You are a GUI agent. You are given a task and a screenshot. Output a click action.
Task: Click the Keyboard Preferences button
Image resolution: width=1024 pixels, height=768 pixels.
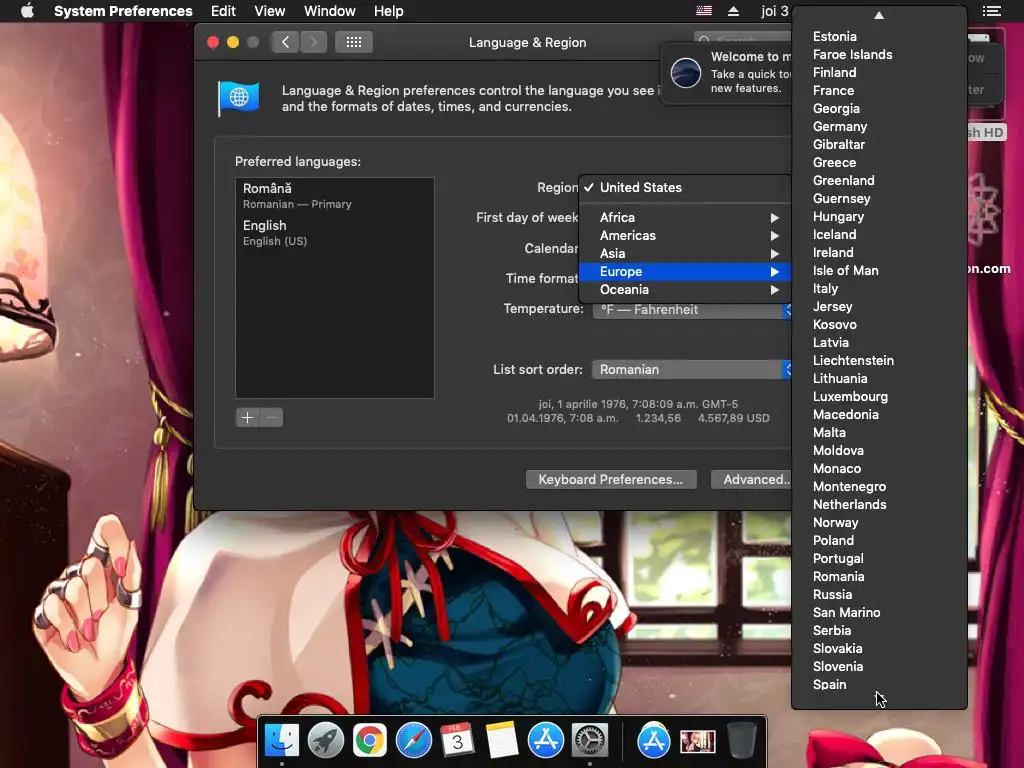pyautogui.click(x=611, y=479)
